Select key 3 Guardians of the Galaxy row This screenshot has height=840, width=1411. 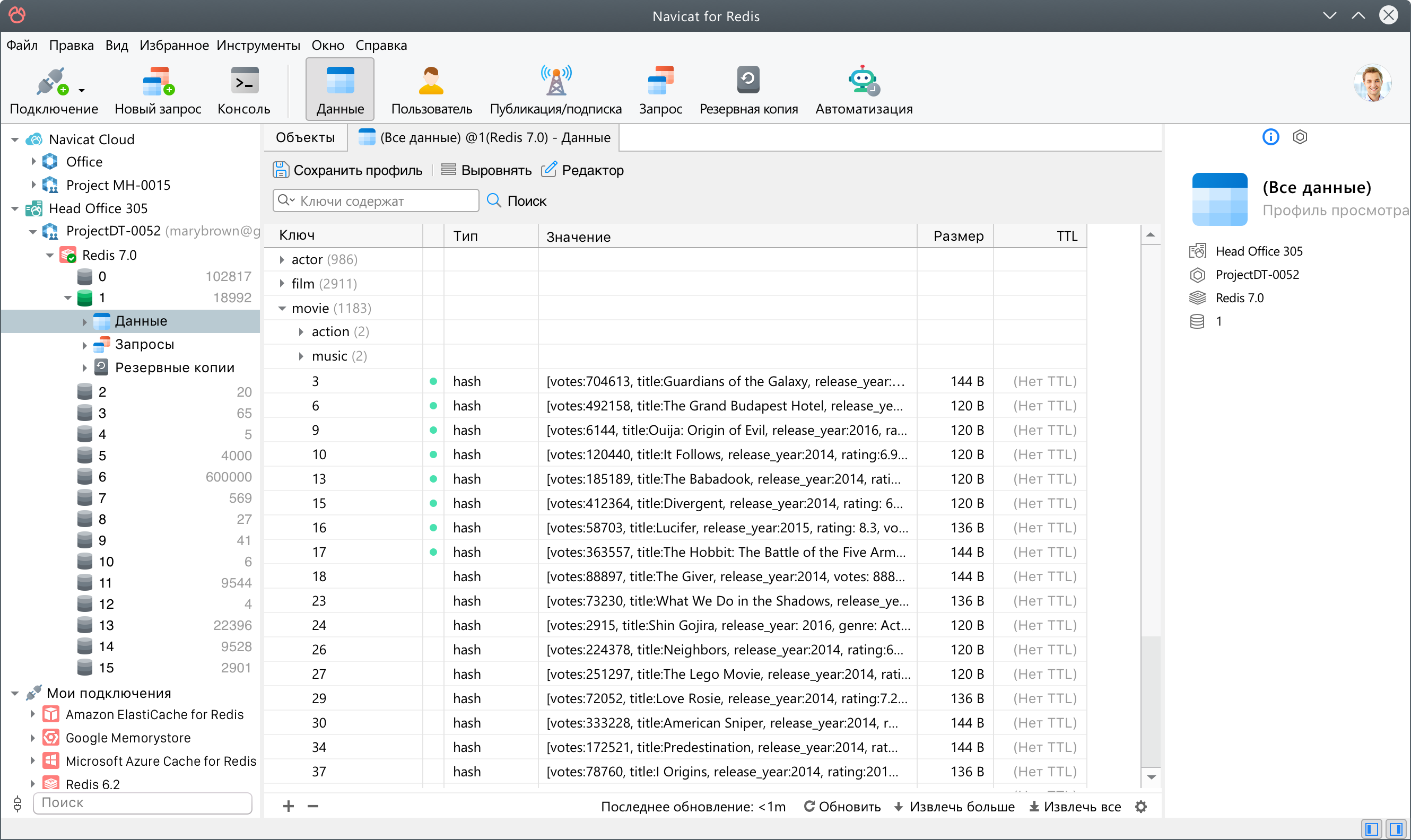point(675,381)
